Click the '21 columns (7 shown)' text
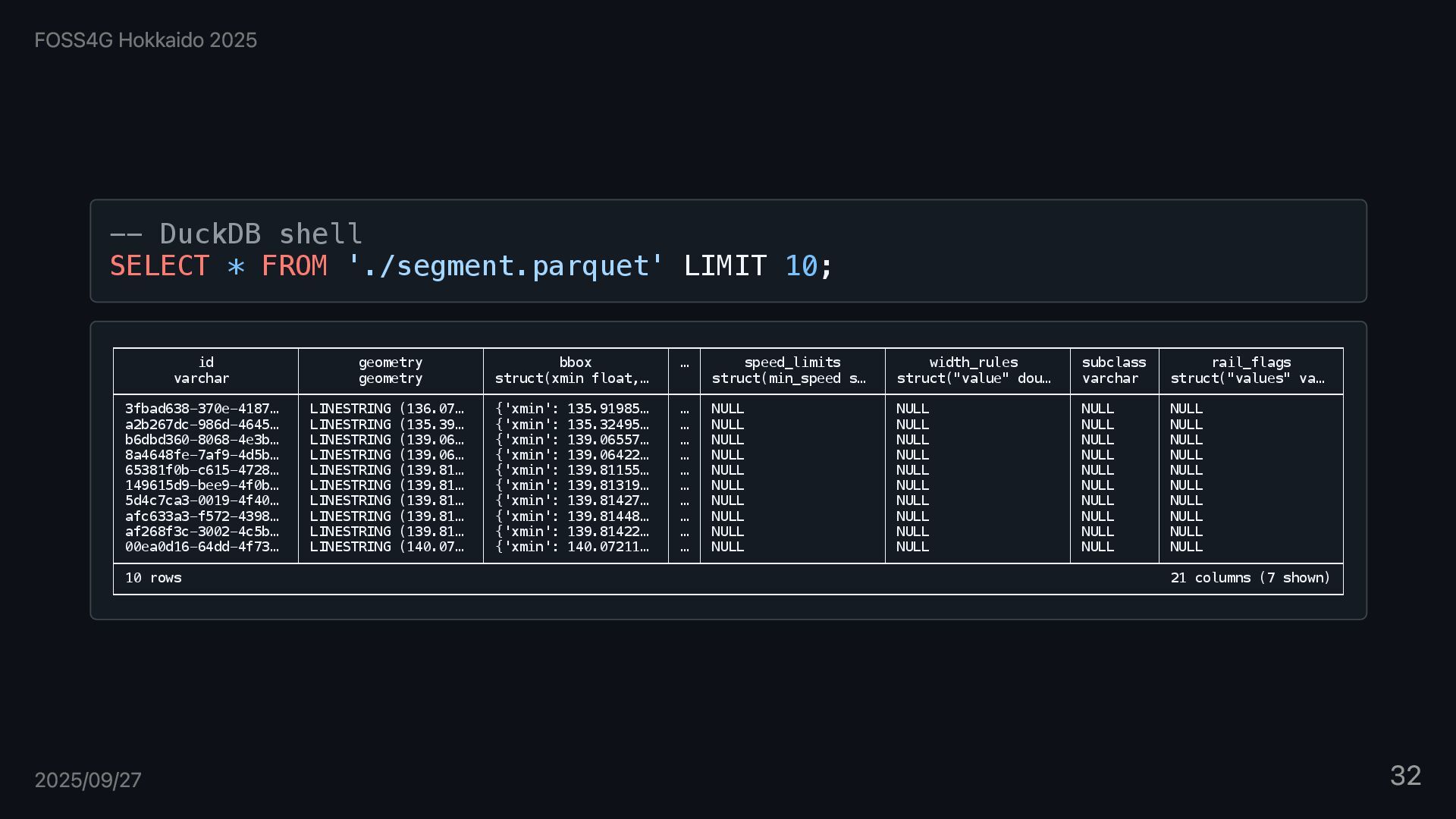The width and height of the screenshot is (1456, 819). 1250,578
